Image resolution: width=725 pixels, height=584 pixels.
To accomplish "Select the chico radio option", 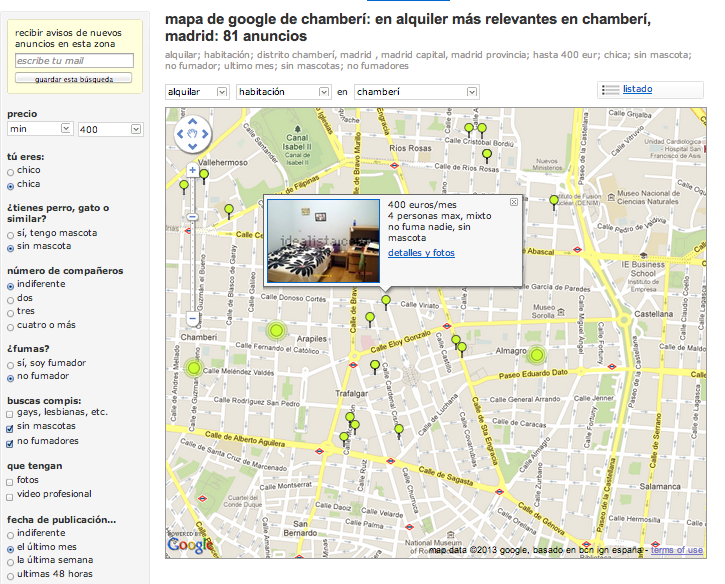I will [x=10, y=172].
